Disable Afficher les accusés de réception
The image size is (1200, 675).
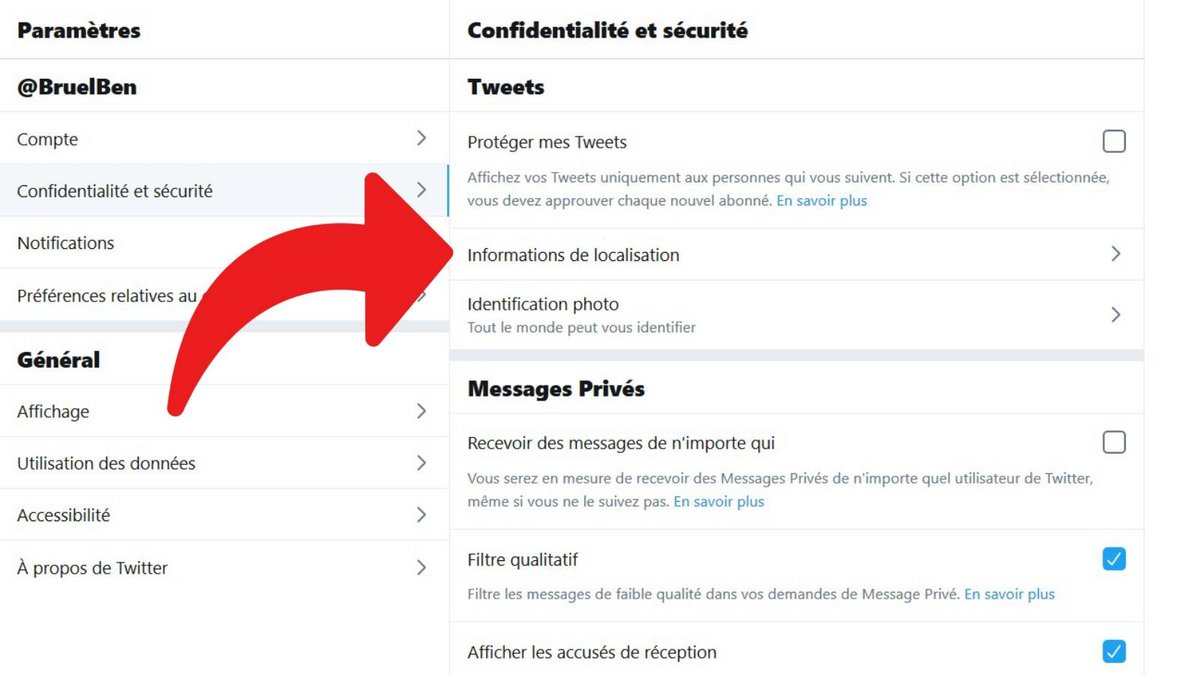tap(1114, 652)
